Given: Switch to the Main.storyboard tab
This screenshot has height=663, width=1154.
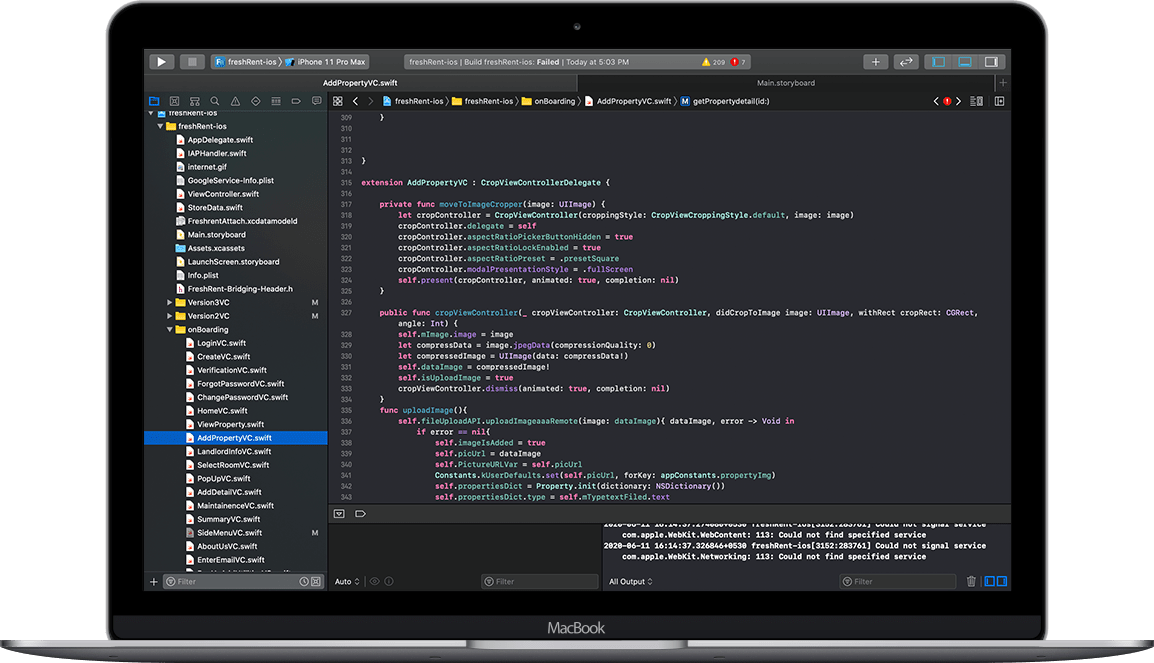Looking at the screenshot, I should tap(785, 83).
